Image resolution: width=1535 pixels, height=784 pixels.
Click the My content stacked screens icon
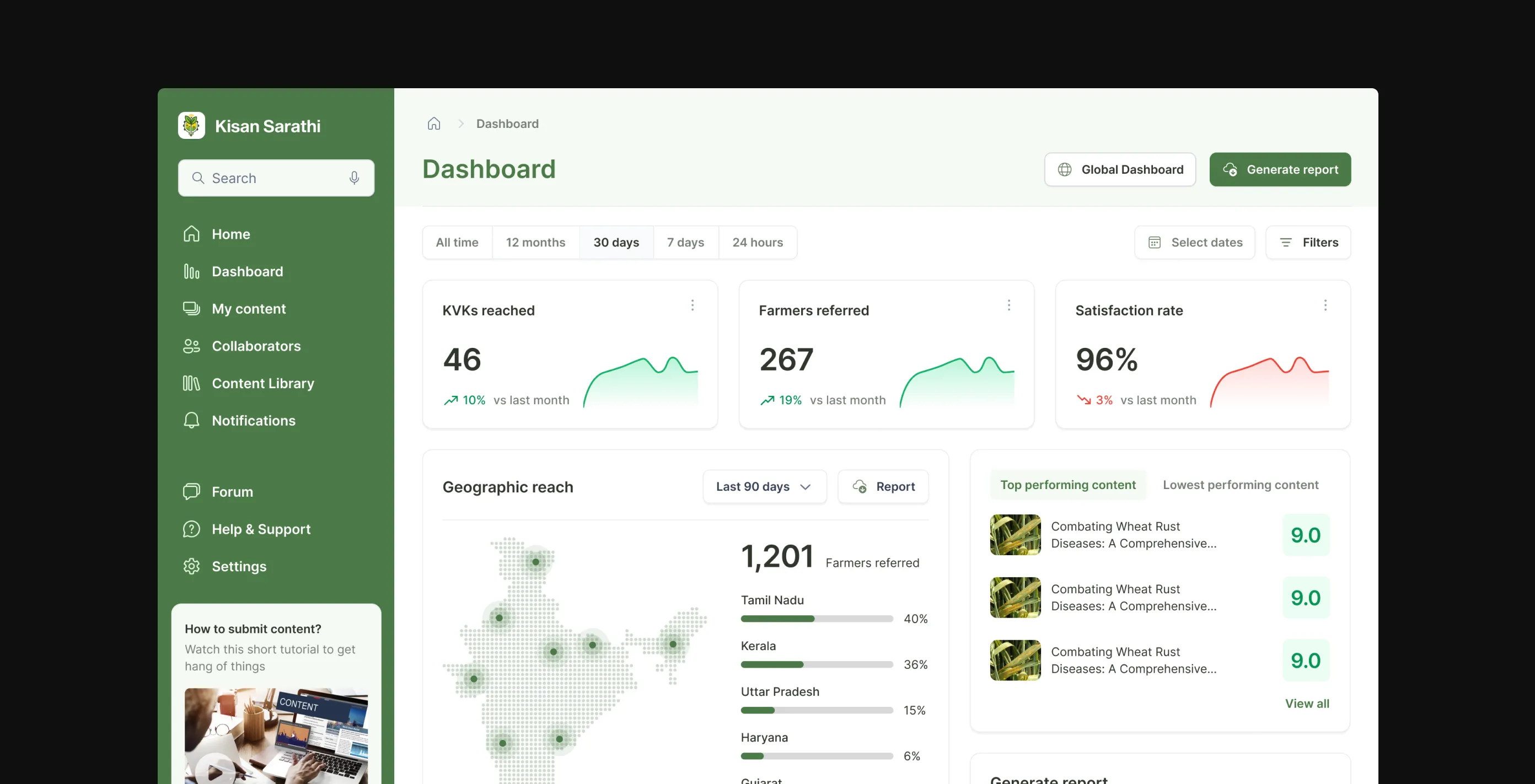point(191,308)
